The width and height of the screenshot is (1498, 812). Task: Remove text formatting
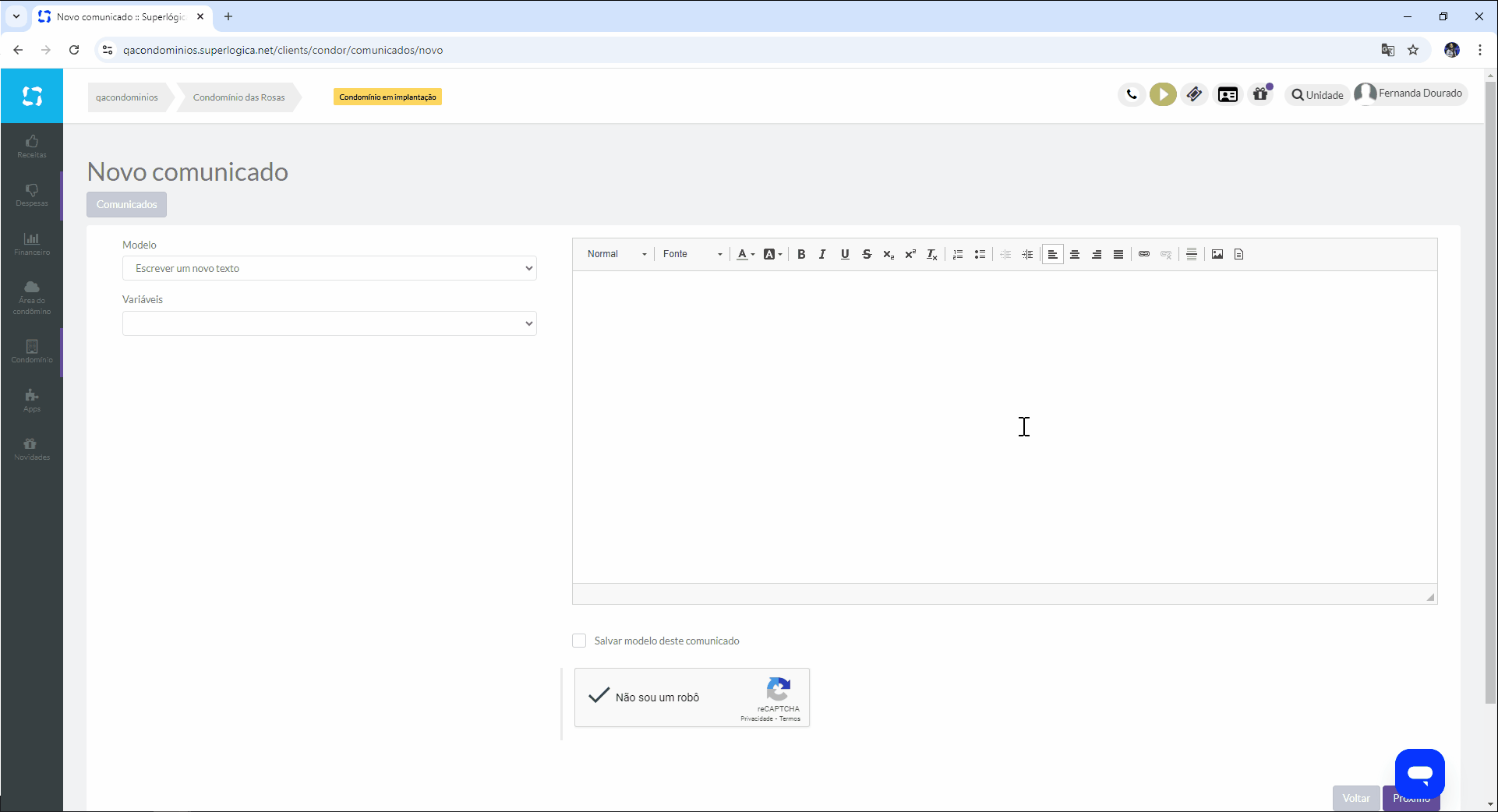click(932, 254)
